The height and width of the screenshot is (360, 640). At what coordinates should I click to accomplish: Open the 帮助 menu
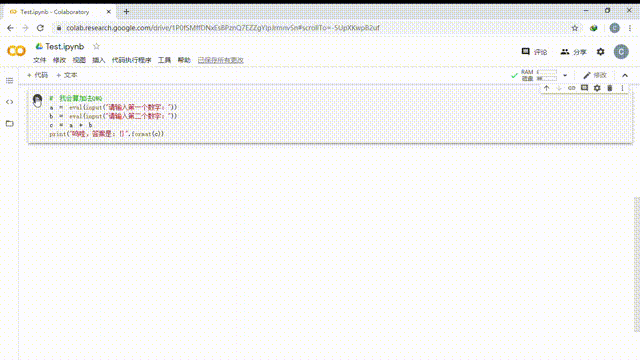coord(184,60)
